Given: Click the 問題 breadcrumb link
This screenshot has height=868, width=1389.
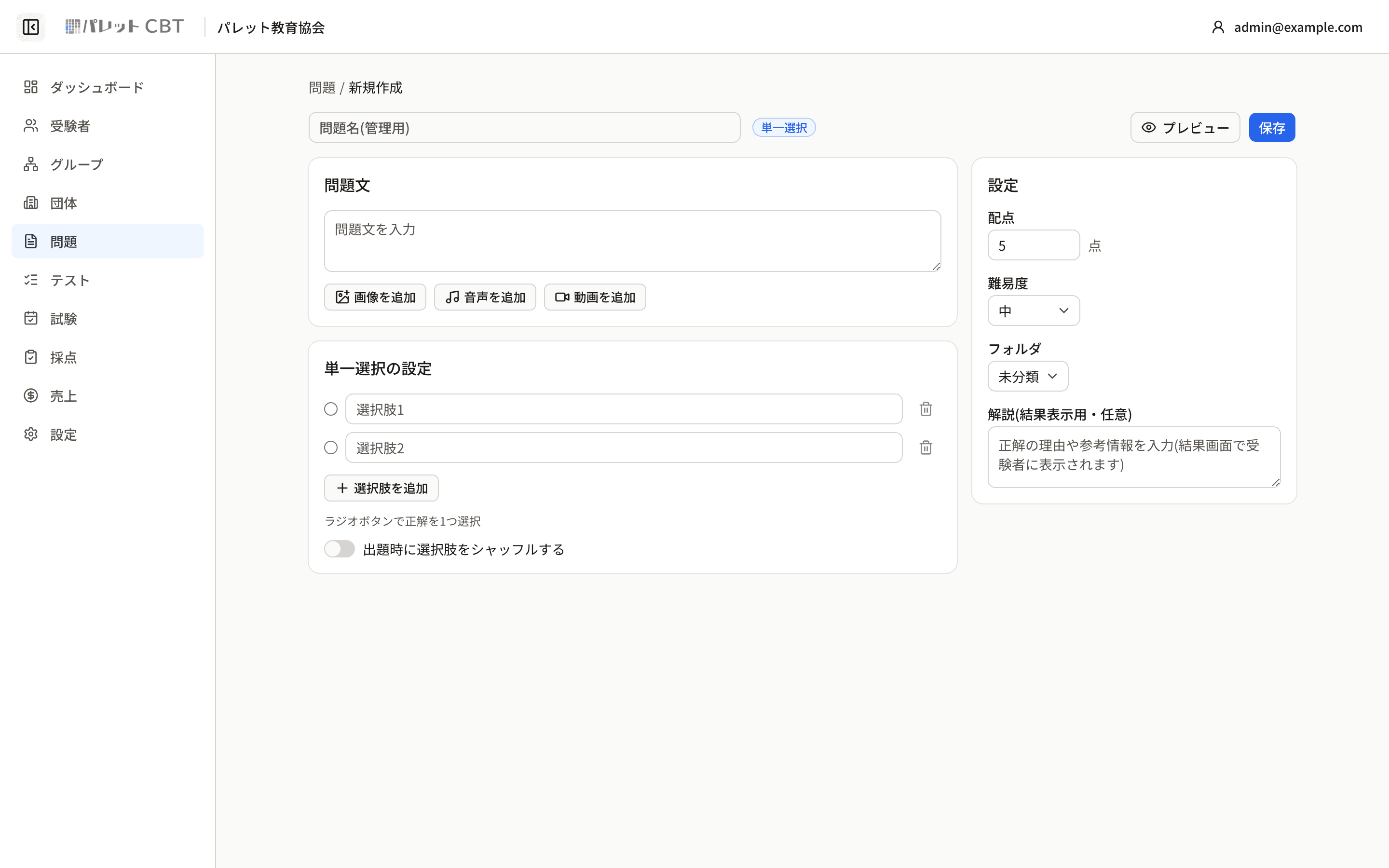Looking at the screenshot, I should [322, 88].
